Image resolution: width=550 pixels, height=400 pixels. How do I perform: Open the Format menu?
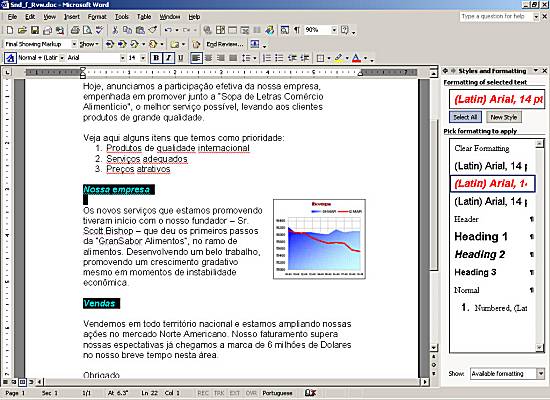[97, 16]
